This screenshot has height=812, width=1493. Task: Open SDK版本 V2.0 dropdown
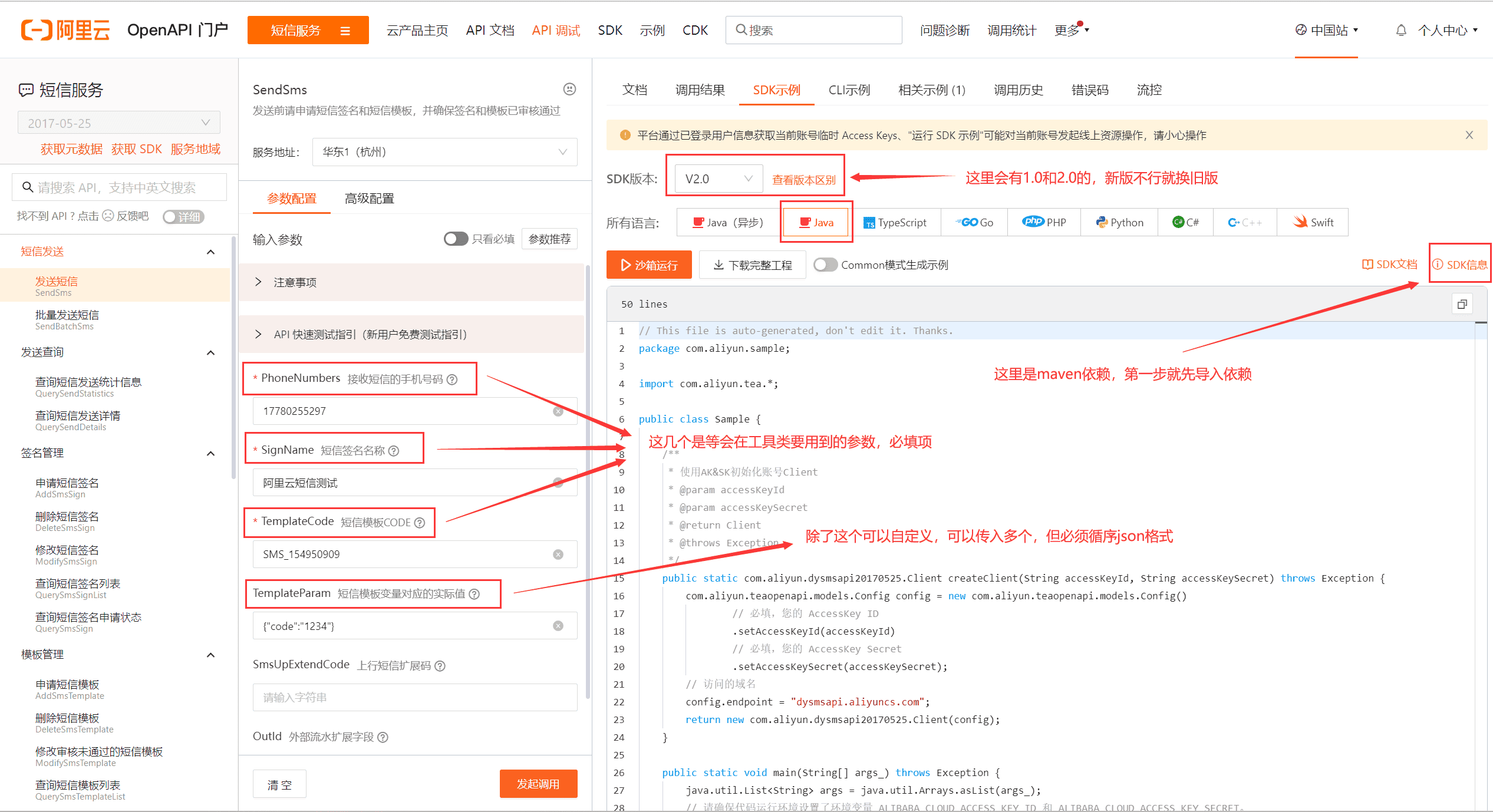click(719, 179)
